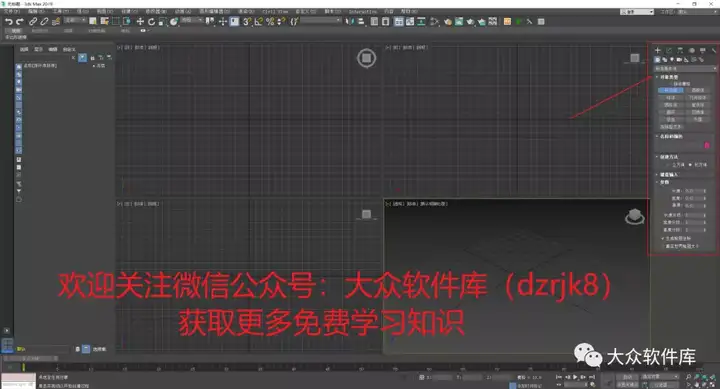The image size is (720, 389).
Task: Toggle the Generate Mapping Coords checkbox
Action: click(x=663, y=238)
